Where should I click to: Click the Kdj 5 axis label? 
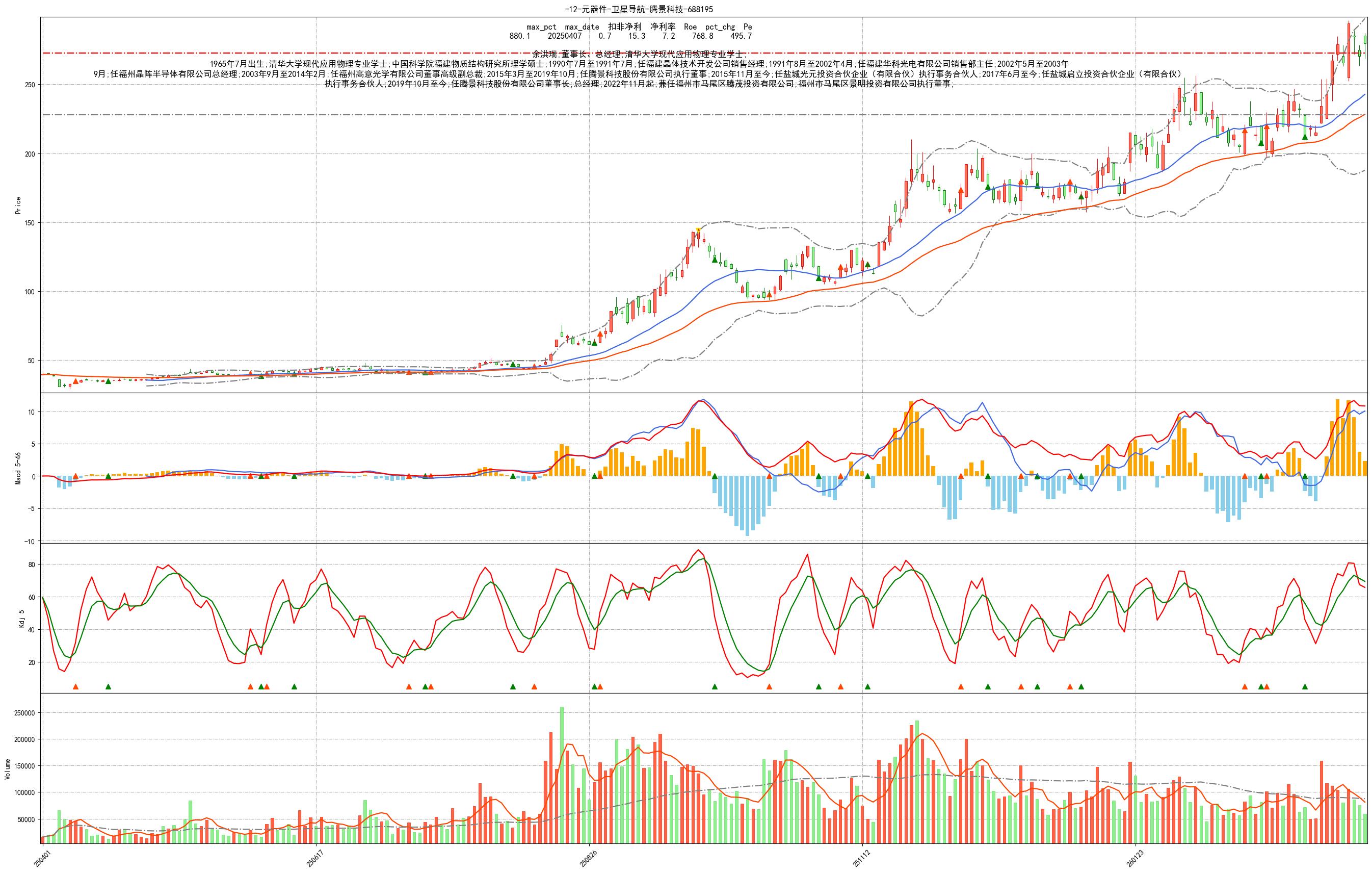click(21, 619)
